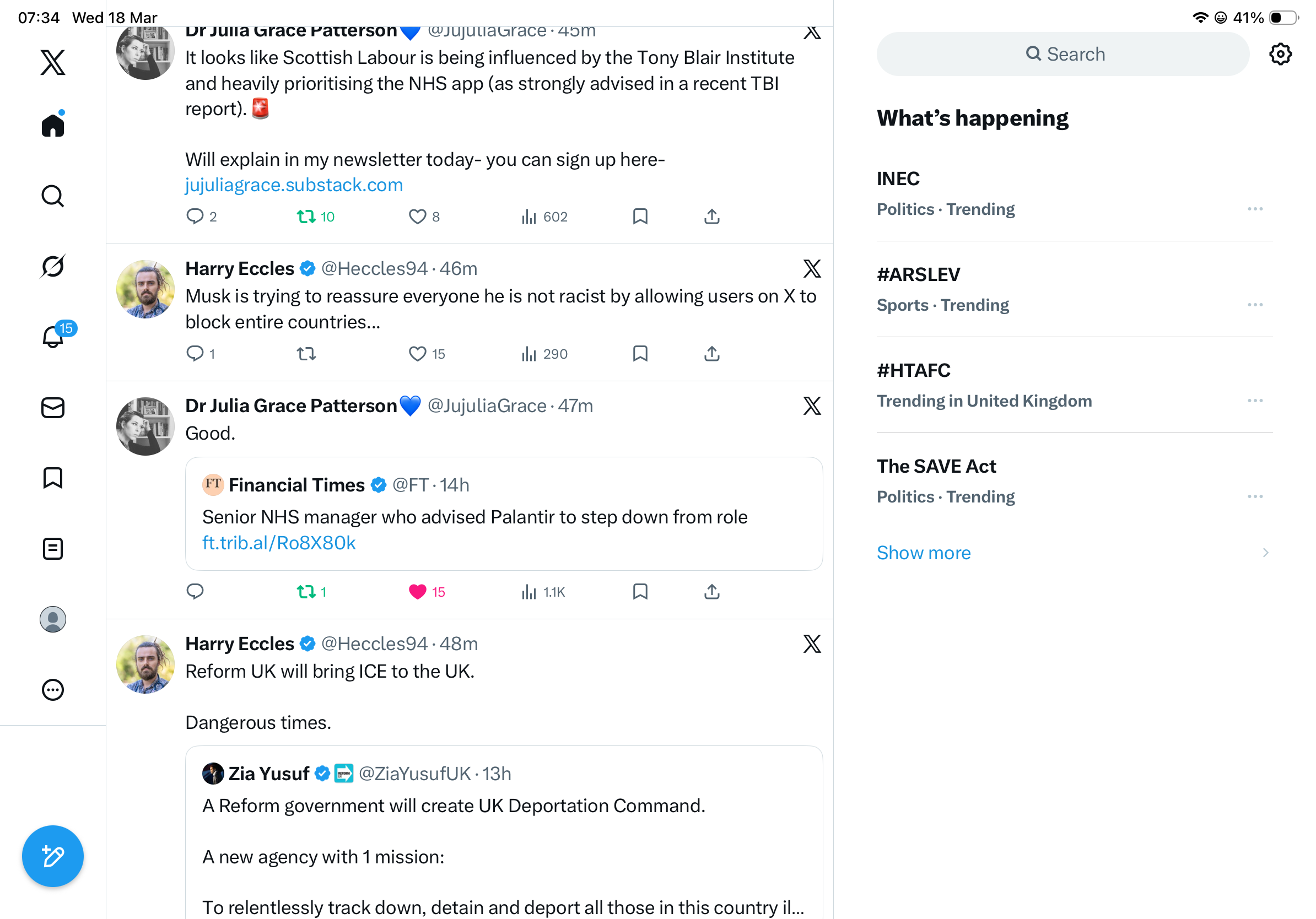
Task: Tap the compose new post button
Action: pos(53,856)
